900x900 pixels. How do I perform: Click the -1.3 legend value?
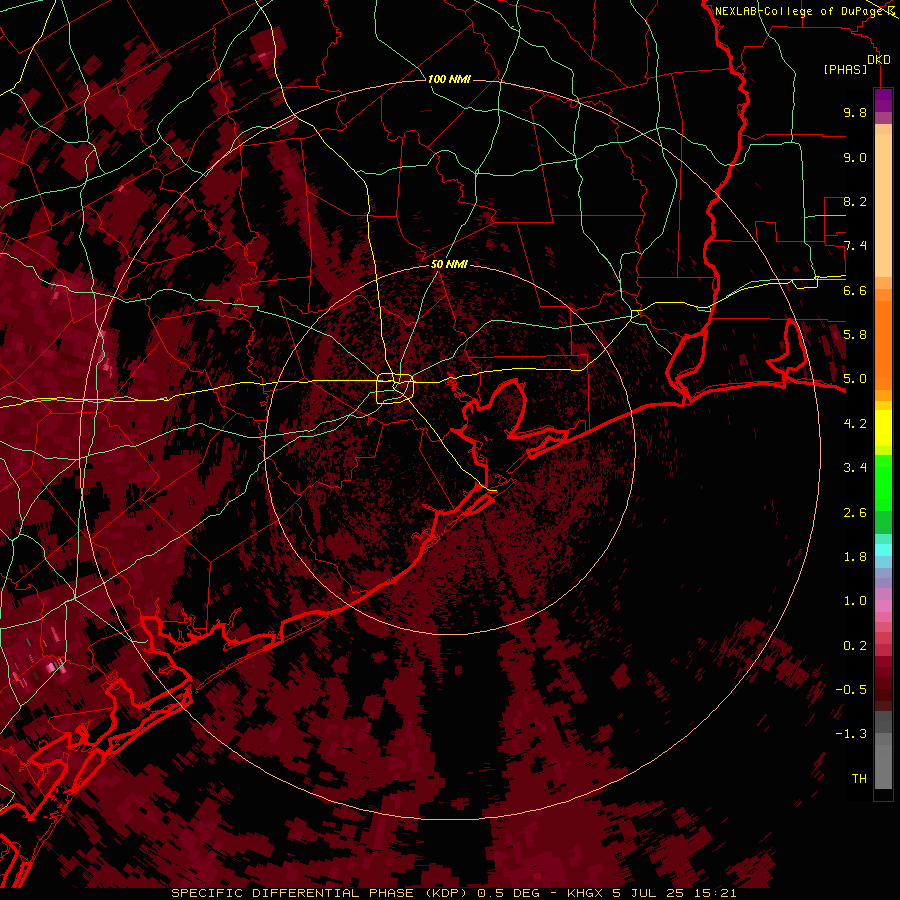point(851,734)
